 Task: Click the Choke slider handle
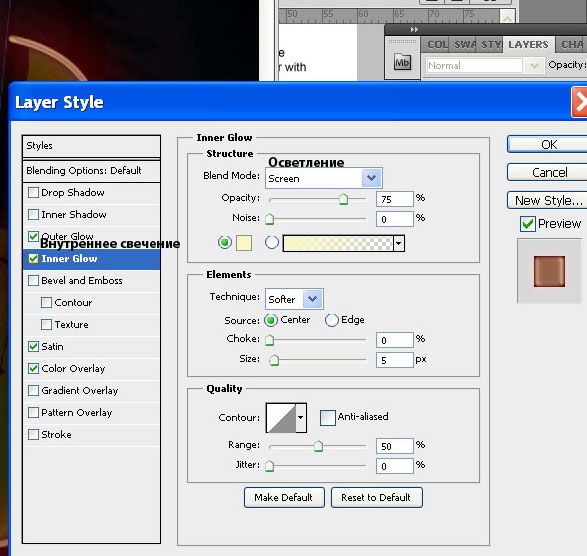click(270, 340)
